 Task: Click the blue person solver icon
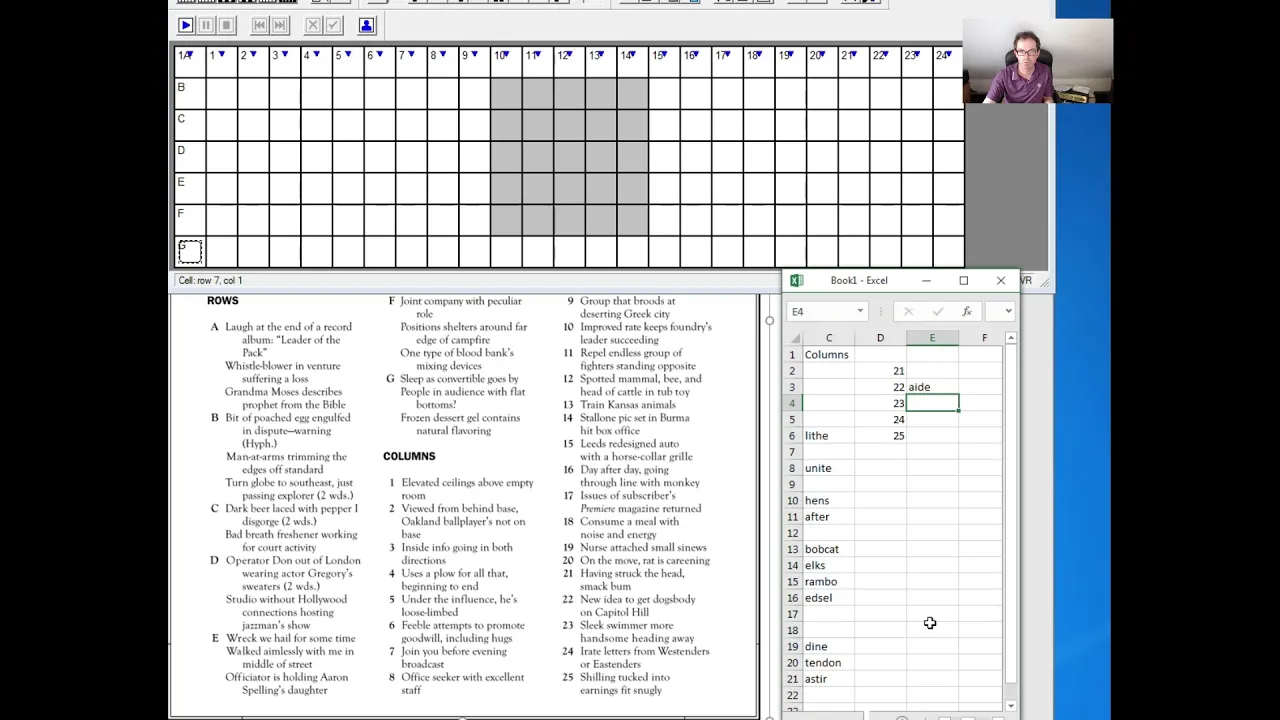[366, 25]
